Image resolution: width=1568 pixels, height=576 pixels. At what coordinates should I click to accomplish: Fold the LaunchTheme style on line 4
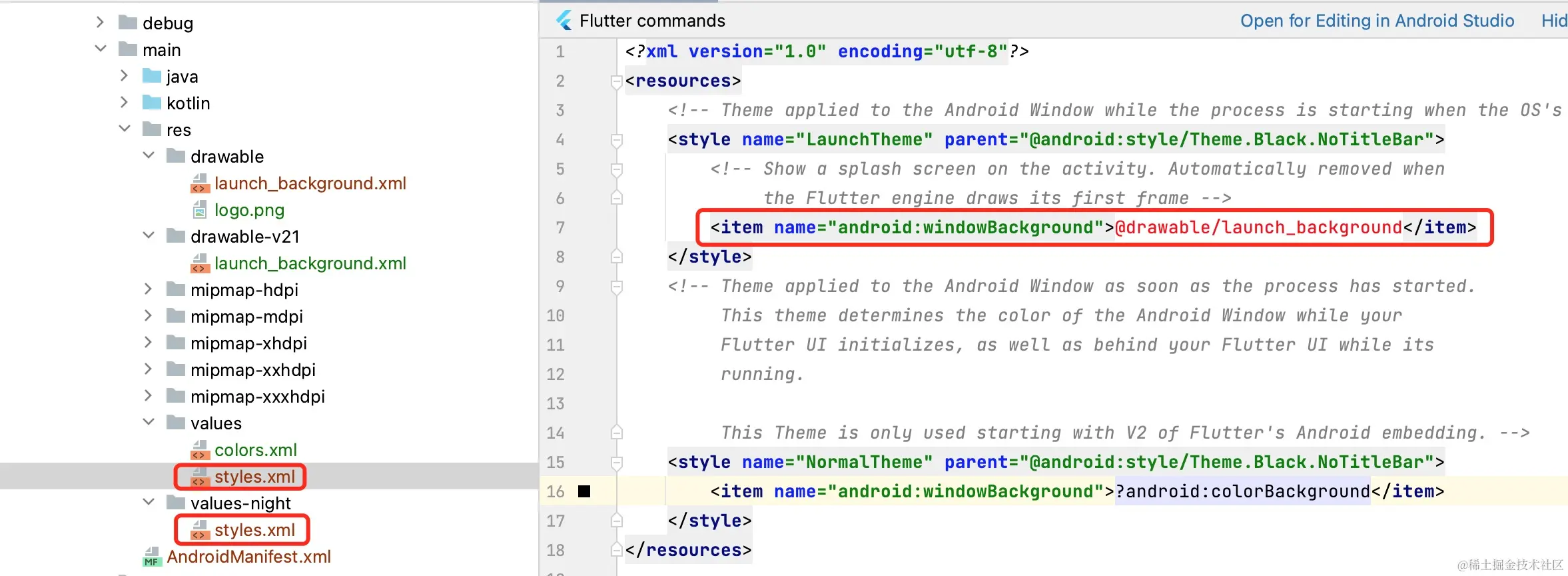tap(617, 140)
